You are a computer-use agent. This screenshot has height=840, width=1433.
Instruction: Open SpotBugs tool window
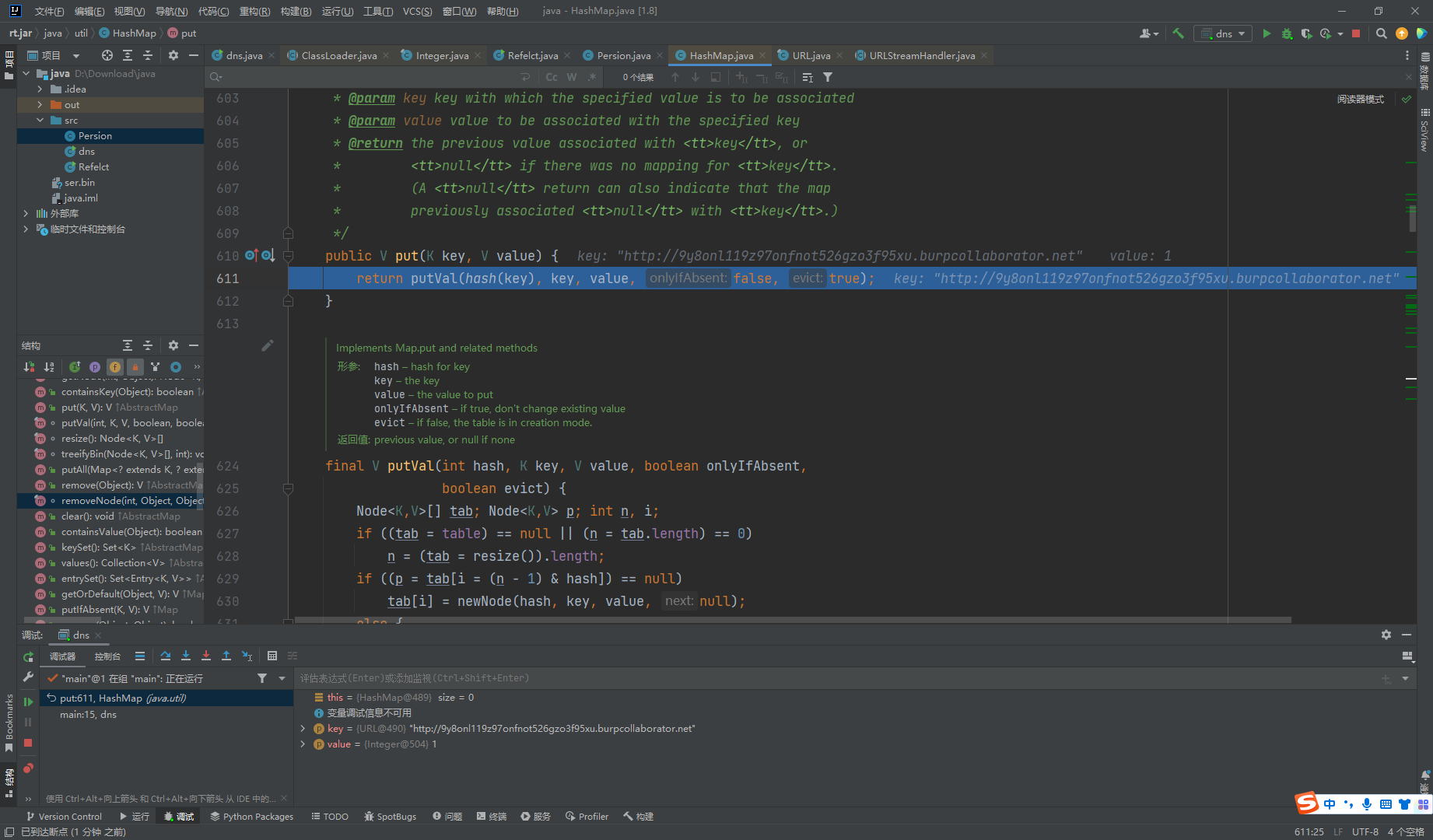pyautogui.click(x=390, y=817)
